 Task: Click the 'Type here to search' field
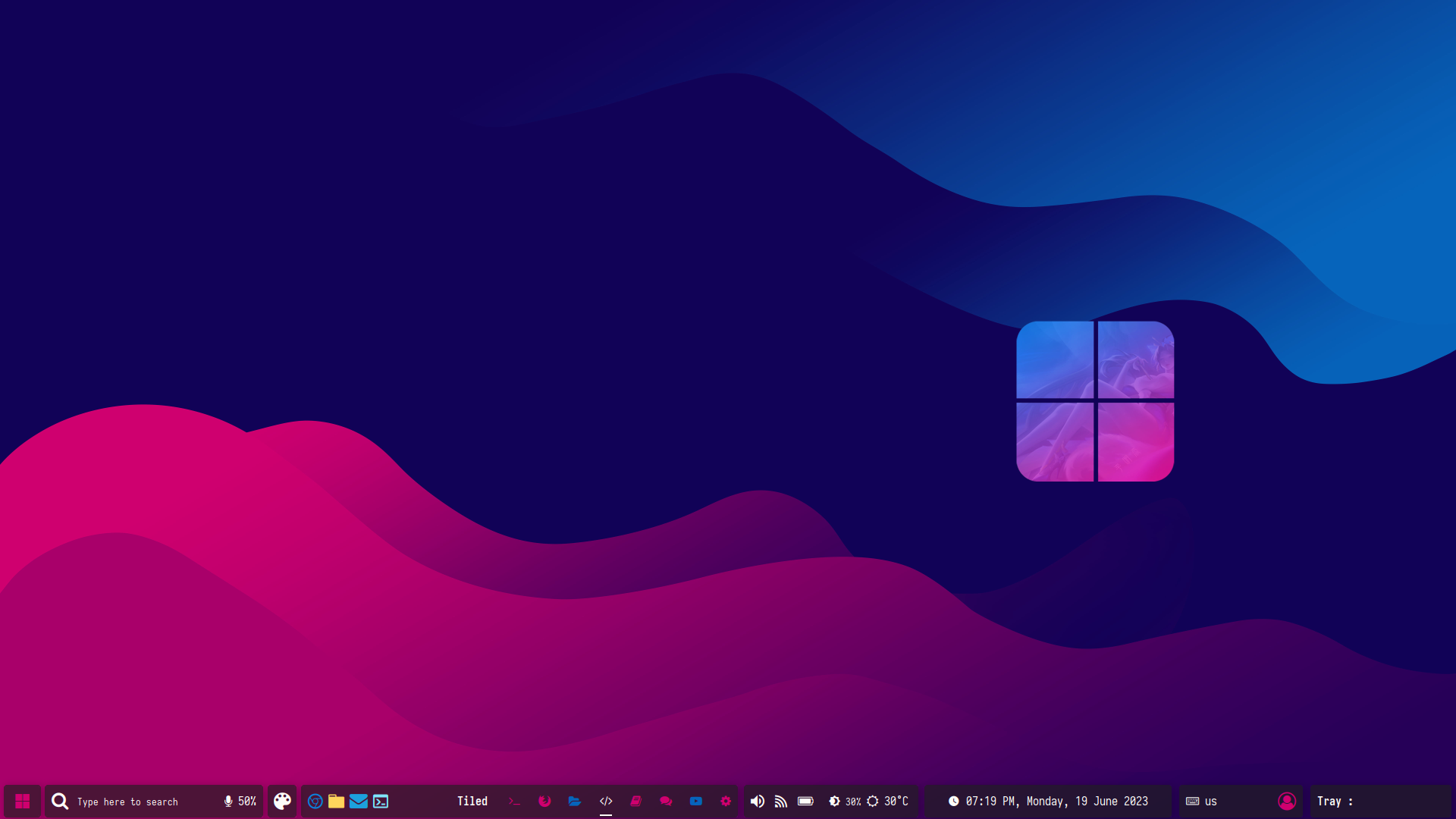127,802
